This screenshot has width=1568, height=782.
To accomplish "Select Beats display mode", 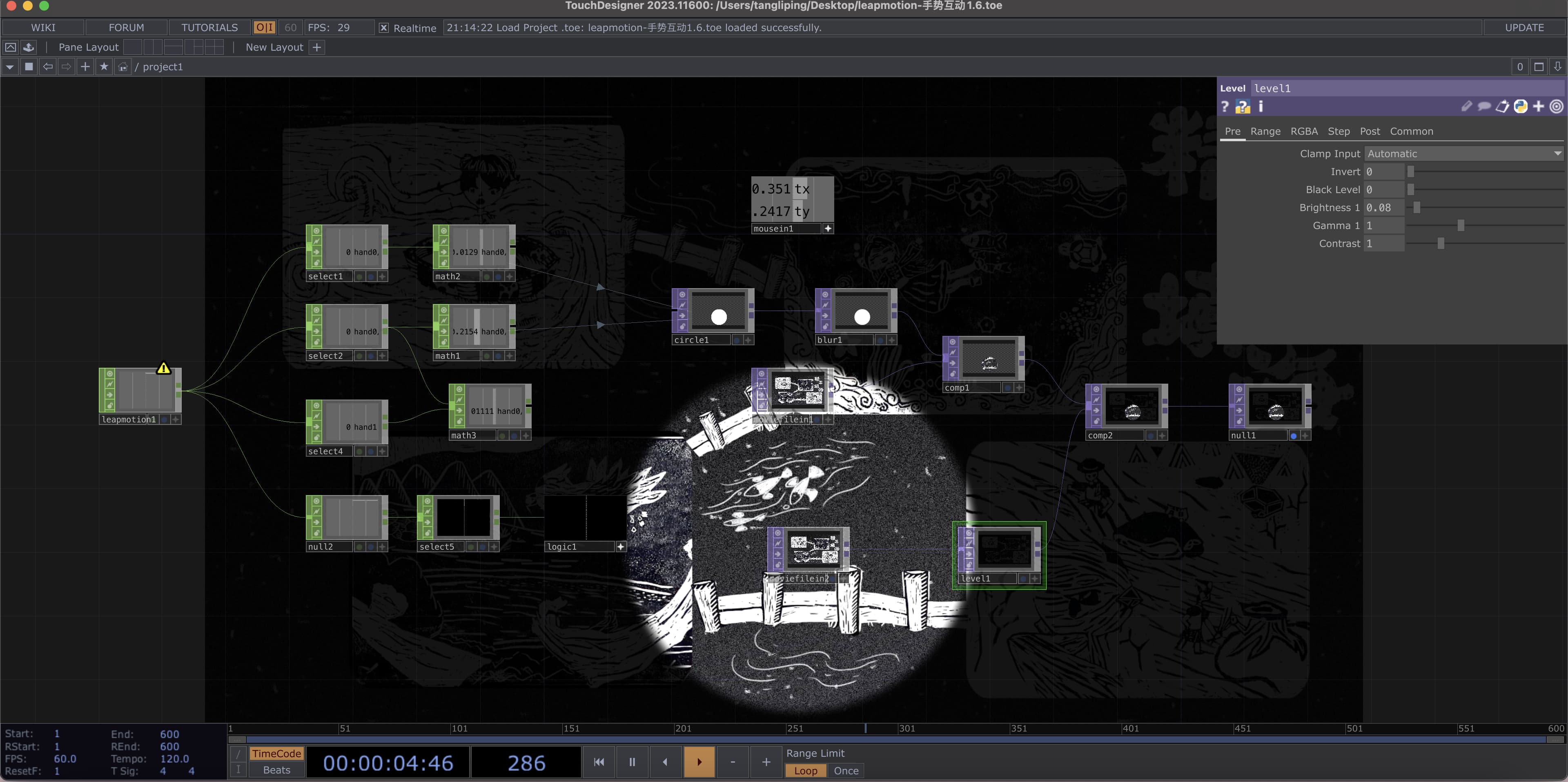I will 276,770.
